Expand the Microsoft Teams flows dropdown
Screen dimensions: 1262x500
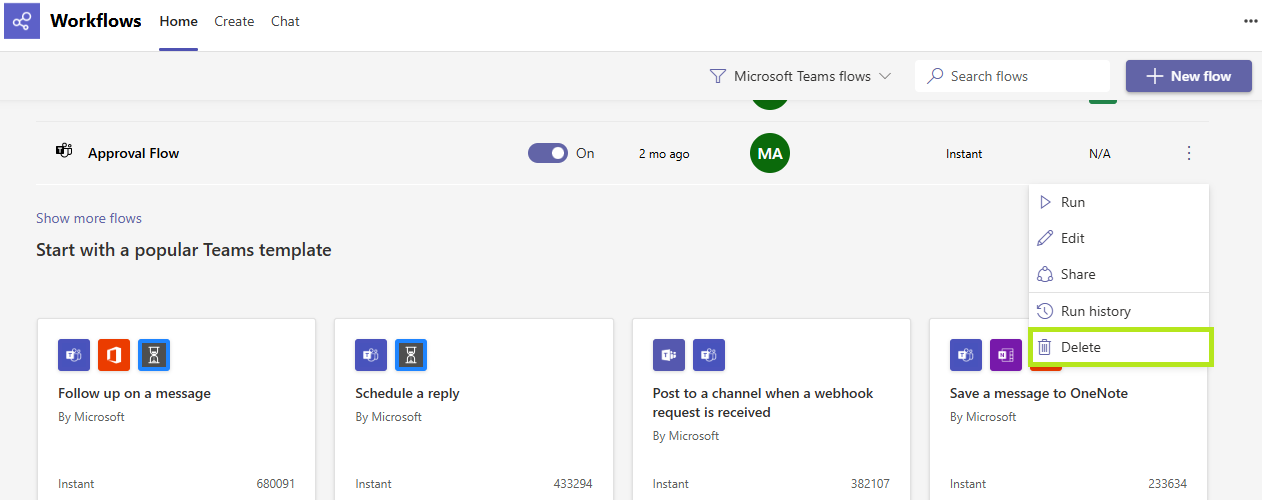[x=800, y=76]
